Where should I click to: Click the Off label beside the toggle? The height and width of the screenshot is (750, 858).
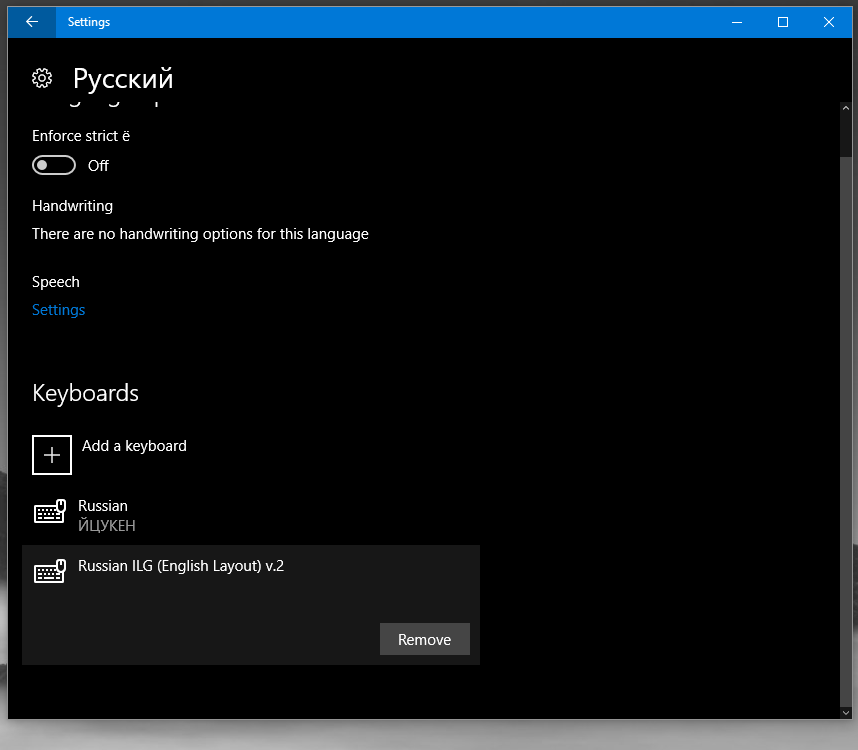pyautogui.click(x=98, y=166)
